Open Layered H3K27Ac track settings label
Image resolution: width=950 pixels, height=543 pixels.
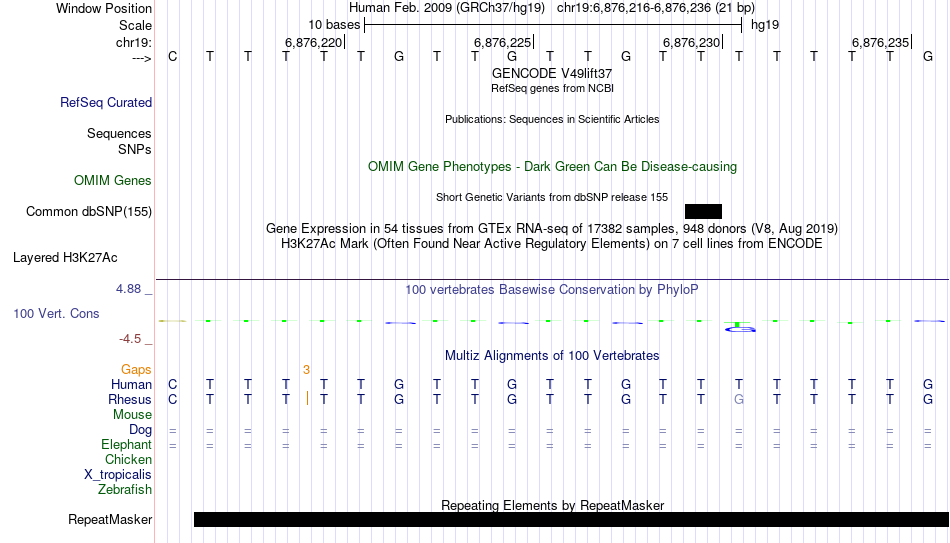coord(65,258)
